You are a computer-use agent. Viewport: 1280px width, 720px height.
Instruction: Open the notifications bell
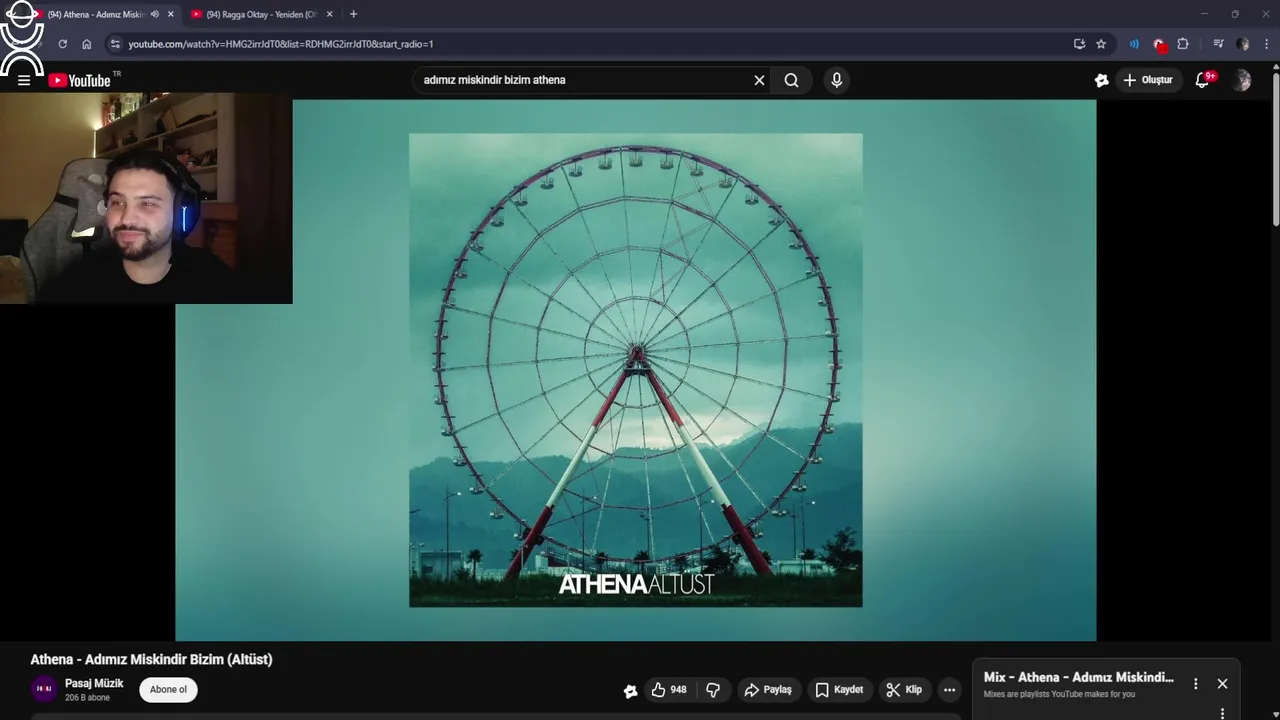[1203, 80]
